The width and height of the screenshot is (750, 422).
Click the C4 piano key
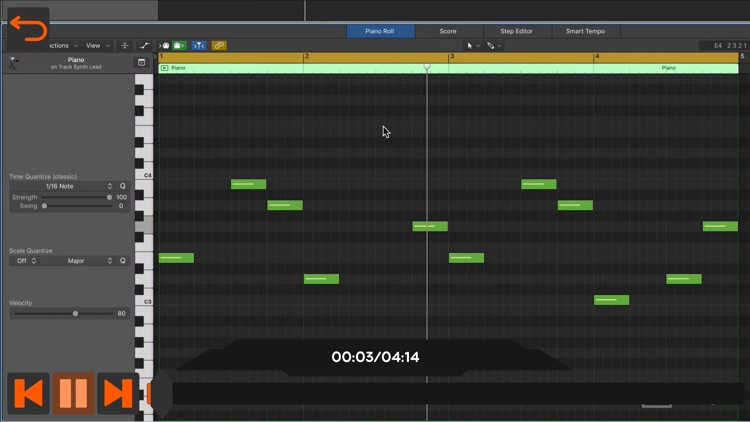144,175
